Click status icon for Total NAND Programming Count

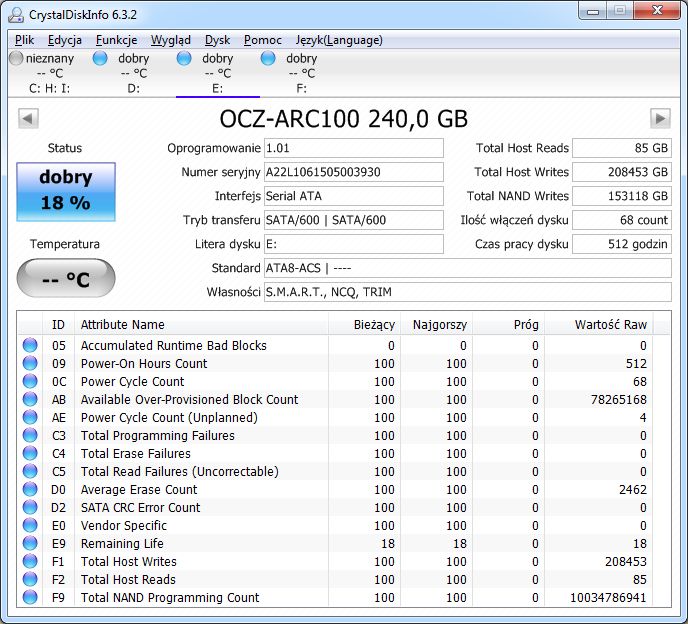click(30, 597)
